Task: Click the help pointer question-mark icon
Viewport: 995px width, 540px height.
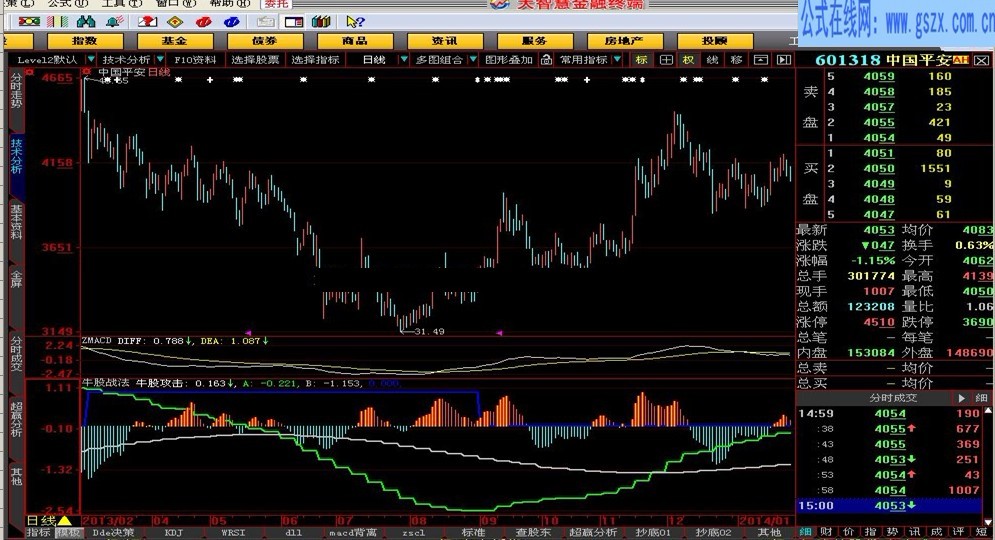Action: (354, 21)
